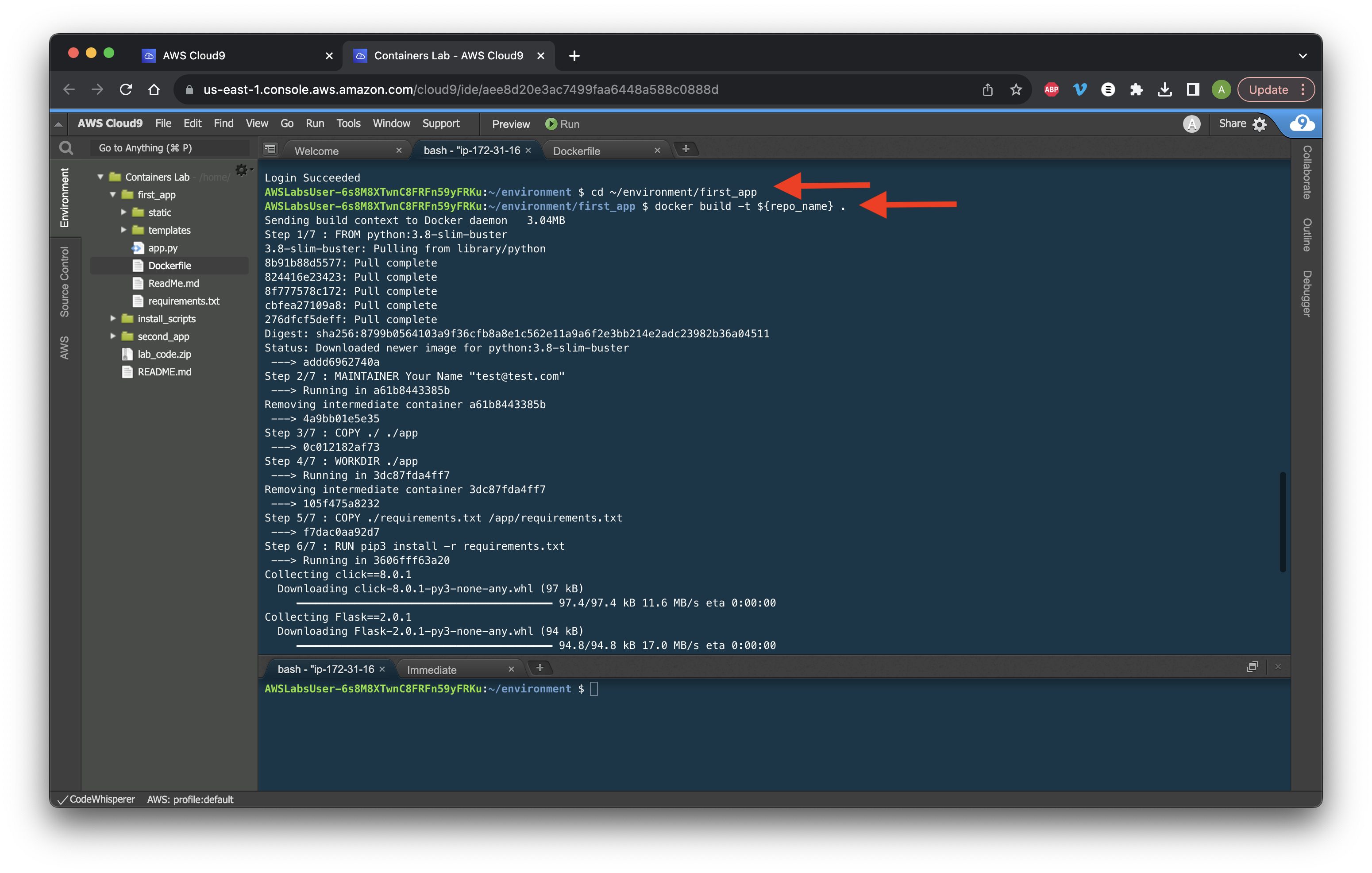Switch to the AWS Cloud9 browser tab
Screen dimensions: 1372x873
(x=236, y=55)
